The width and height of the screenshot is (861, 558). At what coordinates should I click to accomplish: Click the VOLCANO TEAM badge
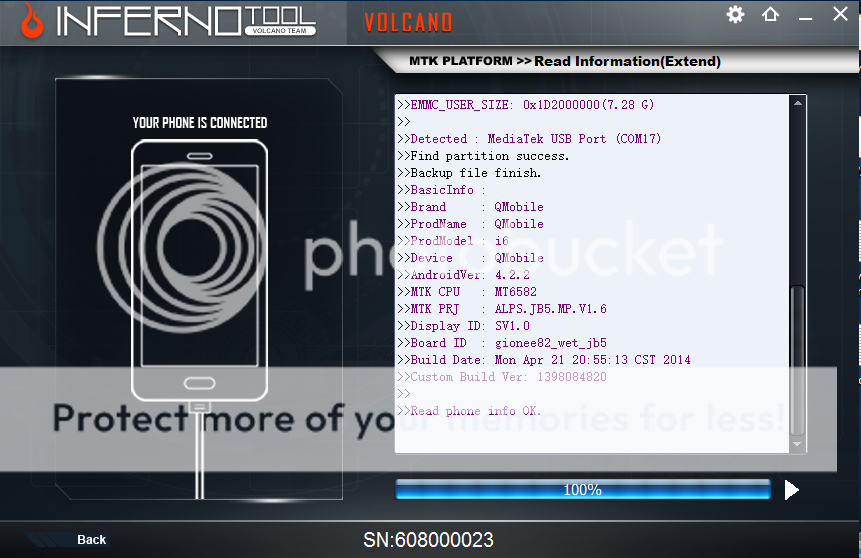point(279,31)
